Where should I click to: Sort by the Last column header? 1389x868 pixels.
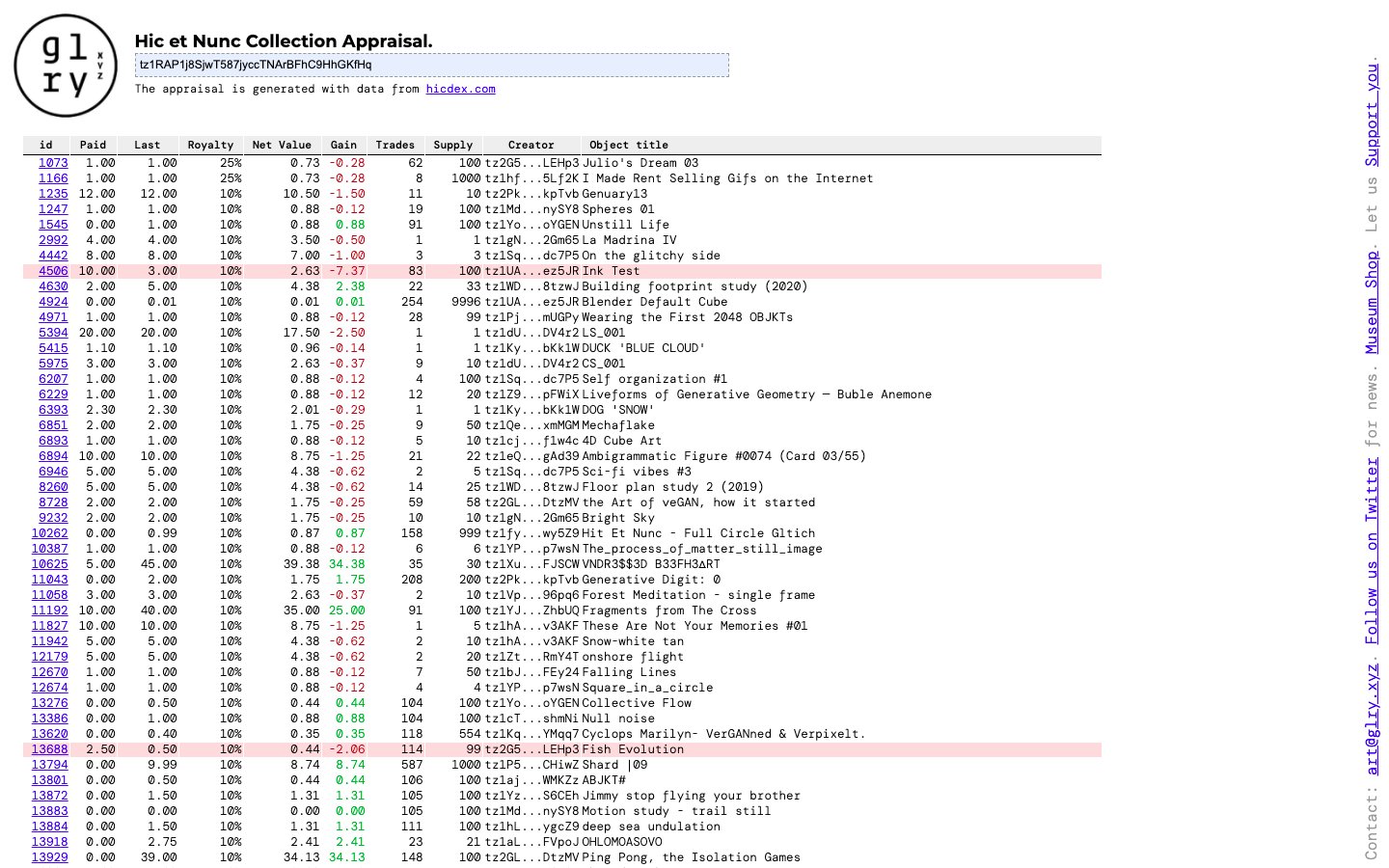click(148, 145)
